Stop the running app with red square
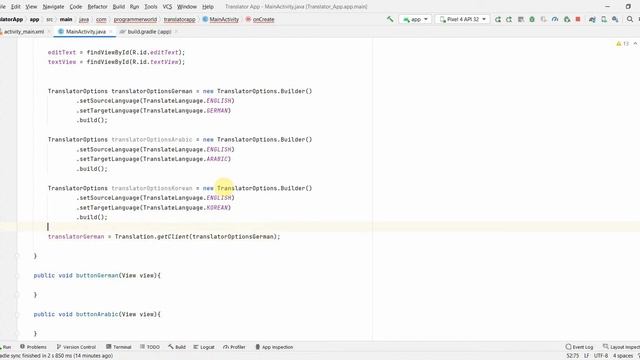 tap(578, 19)
